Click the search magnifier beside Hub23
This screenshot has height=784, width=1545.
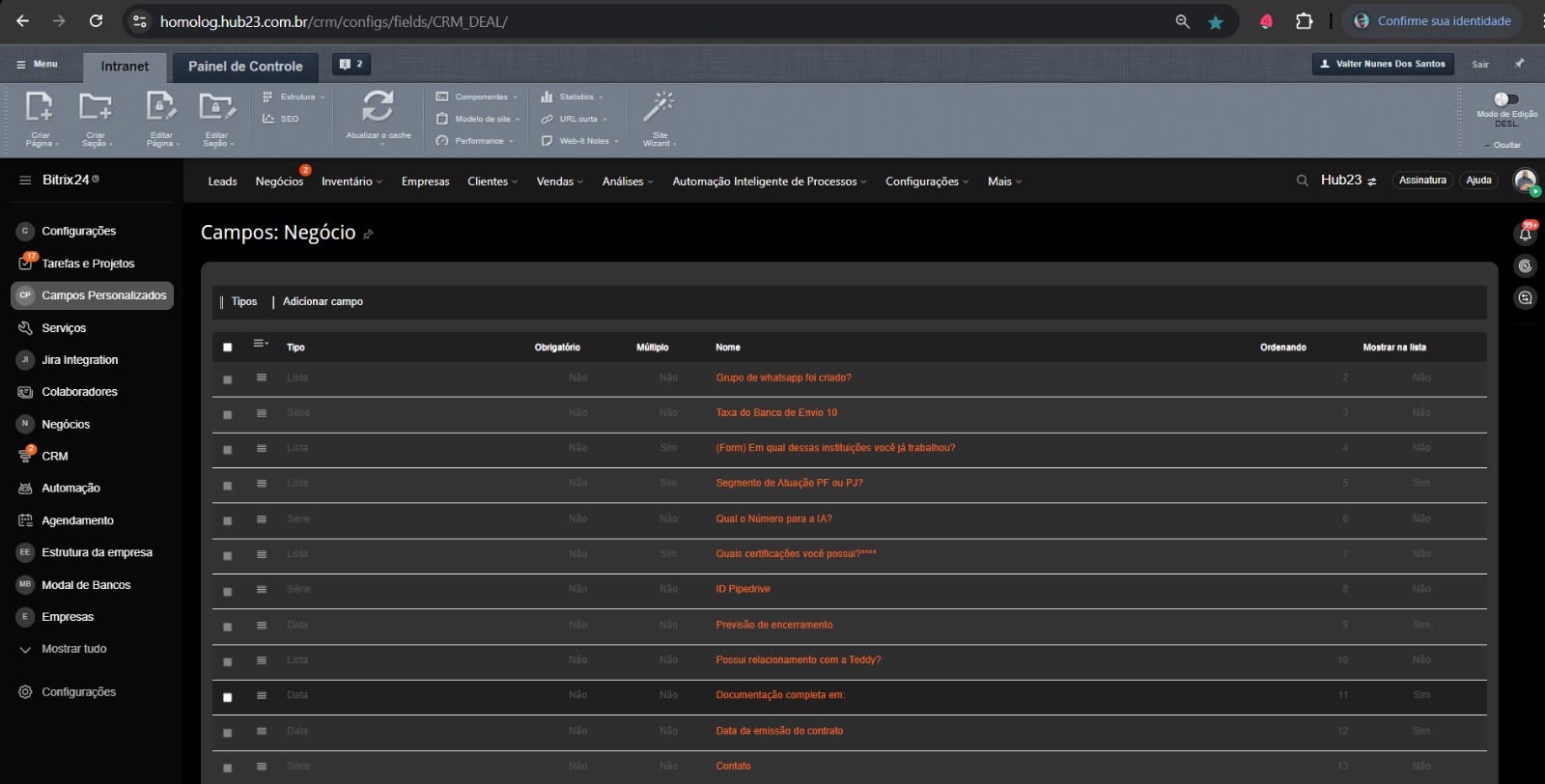[1302, 181]
